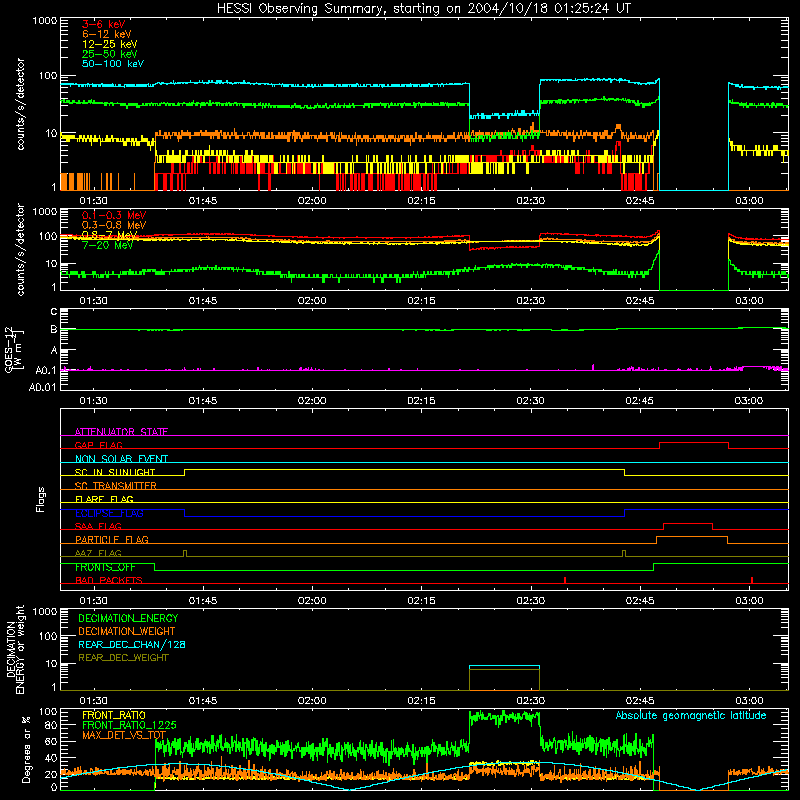The image size is (800, 800).
Task: Click the GOES-12 axis label
Action: (13, 349)
